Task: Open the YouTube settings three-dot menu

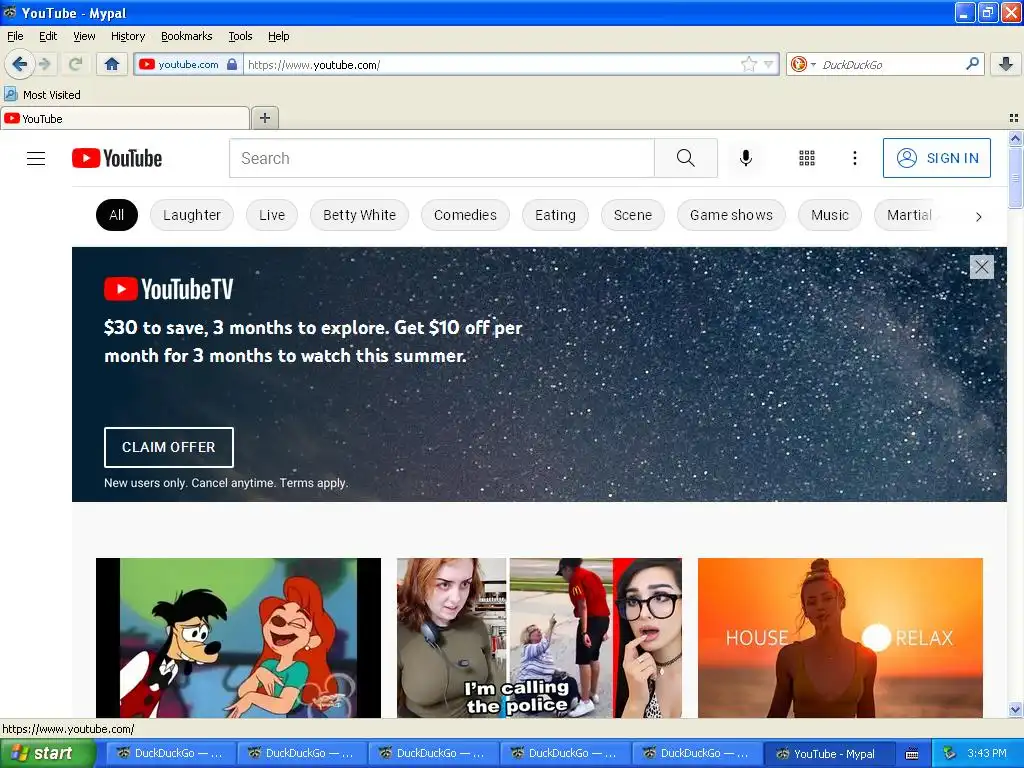Action: coord(855,158)
